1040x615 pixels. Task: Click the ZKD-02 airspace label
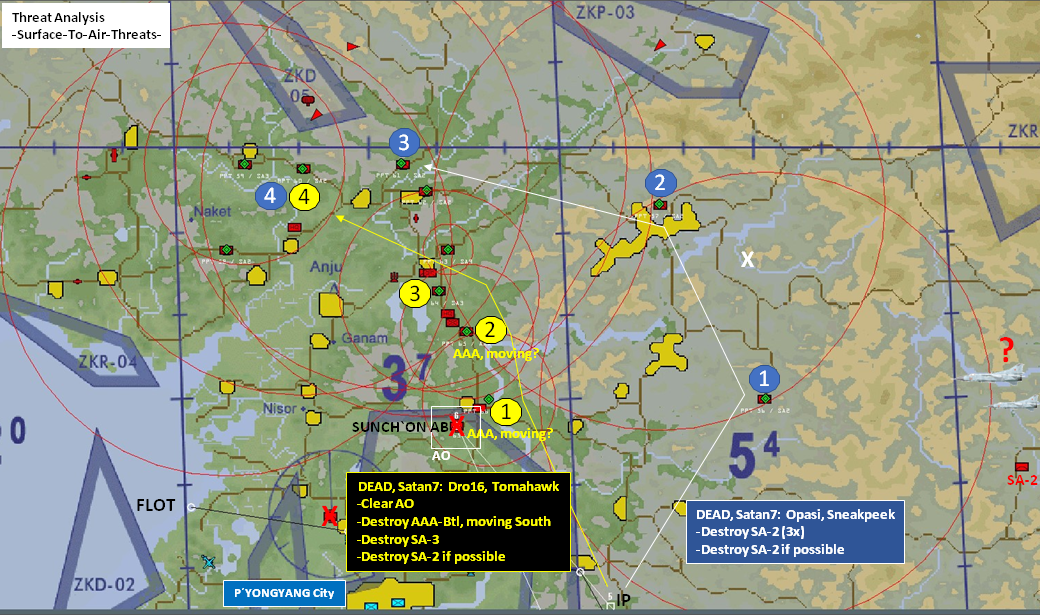[104, 584]
